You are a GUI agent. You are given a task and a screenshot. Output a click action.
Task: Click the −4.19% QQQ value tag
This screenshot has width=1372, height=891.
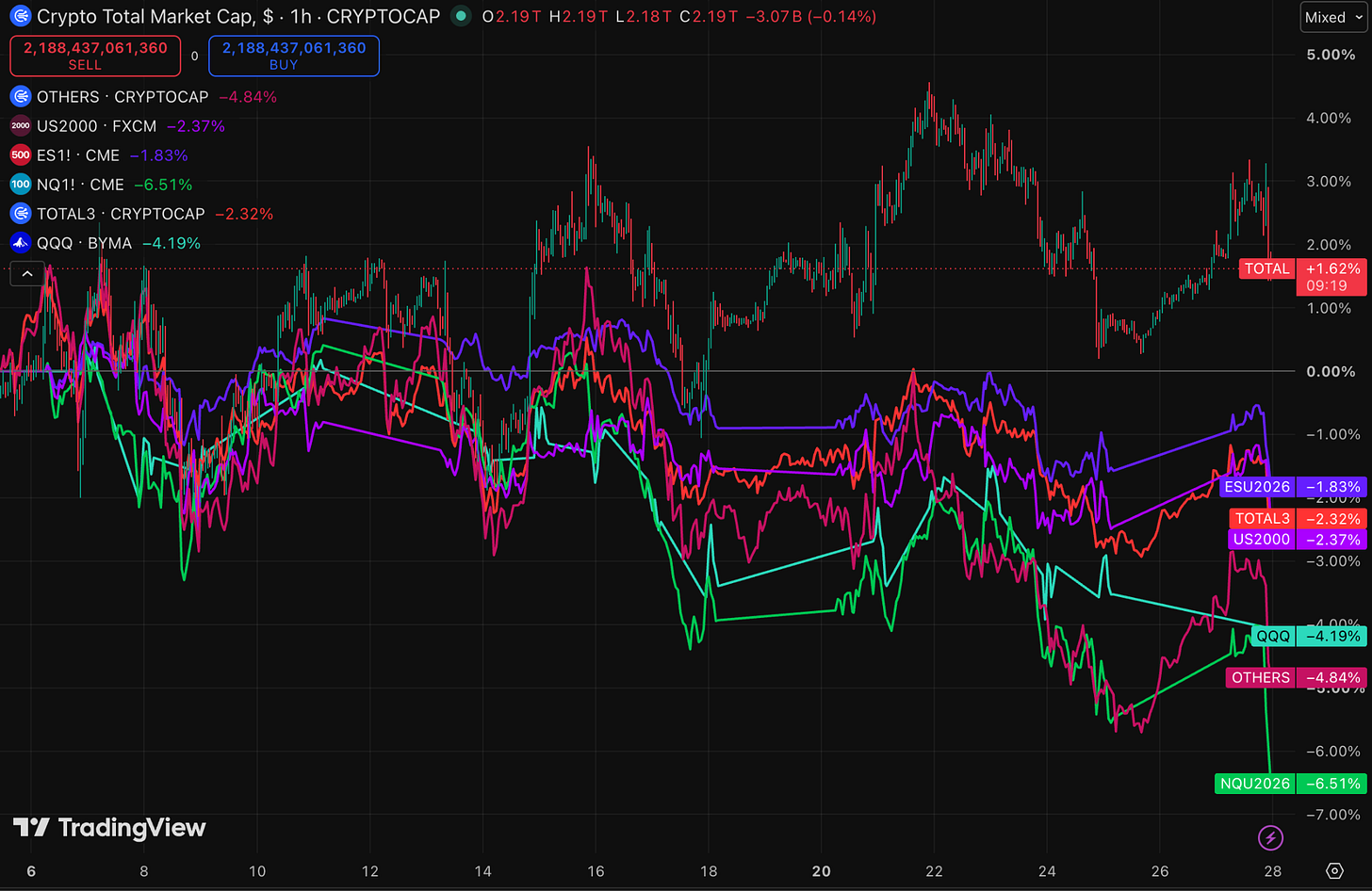coord(1331,636)
